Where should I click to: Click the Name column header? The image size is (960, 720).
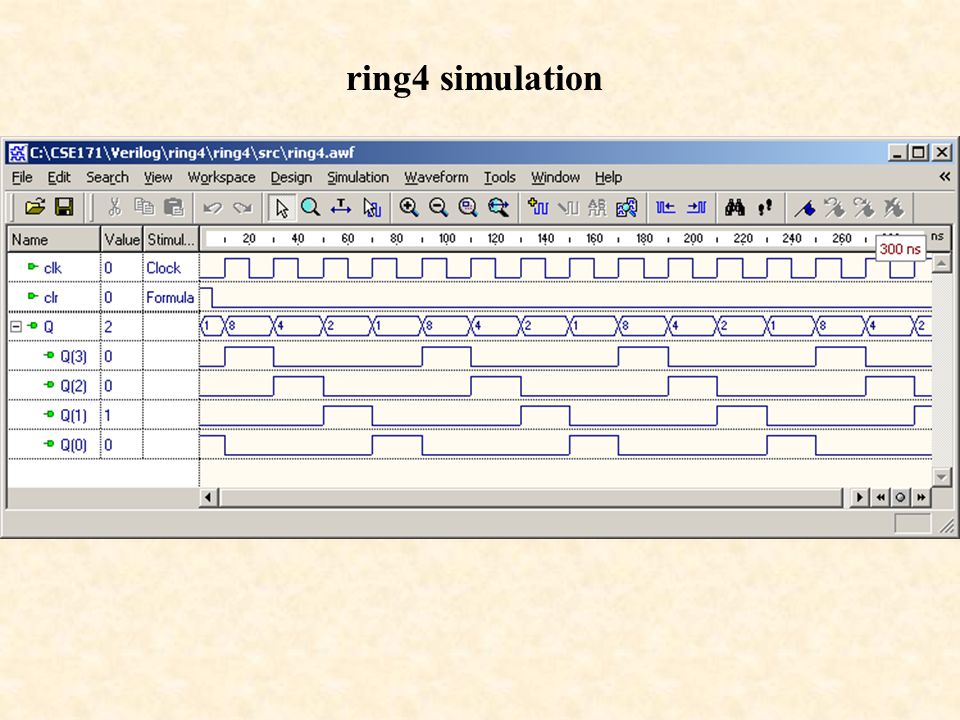pos(53,239)
